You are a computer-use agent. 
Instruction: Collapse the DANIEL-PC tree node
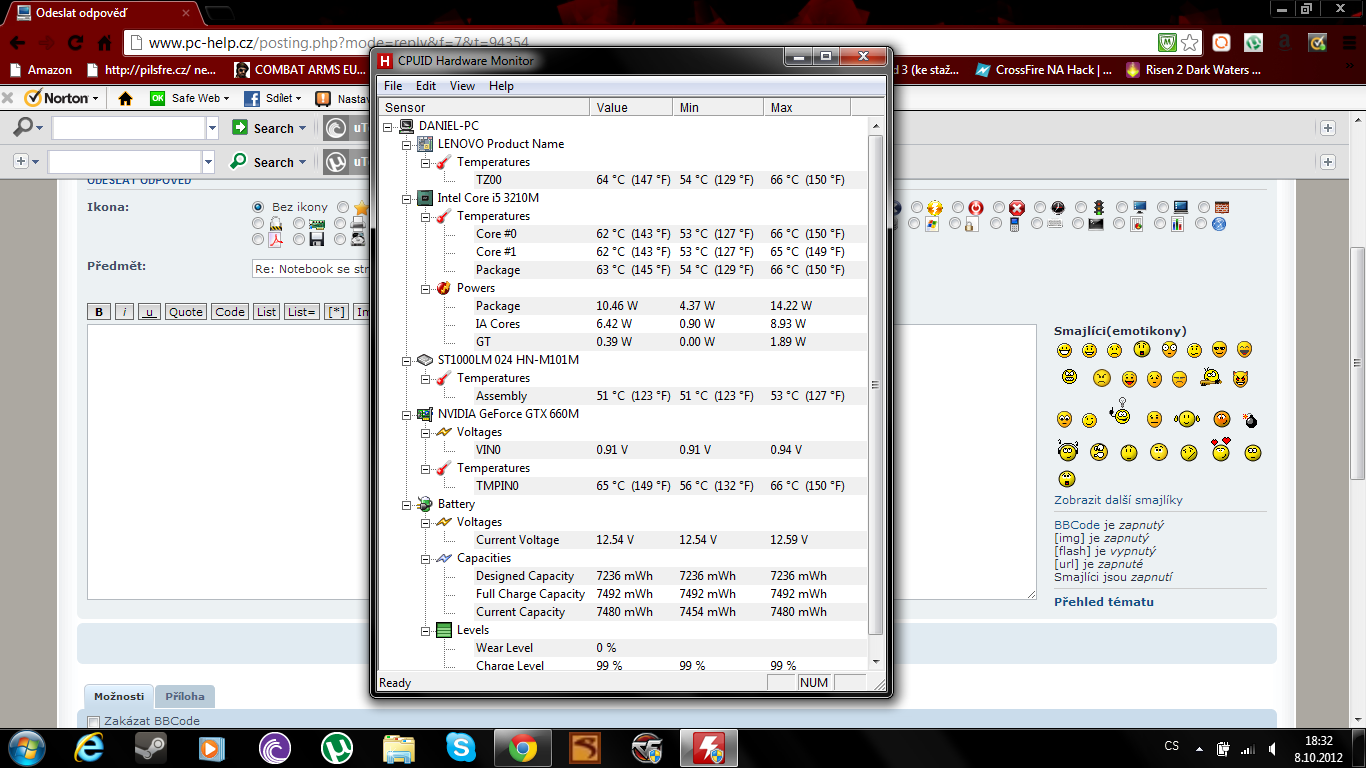(x=389, y=126)
